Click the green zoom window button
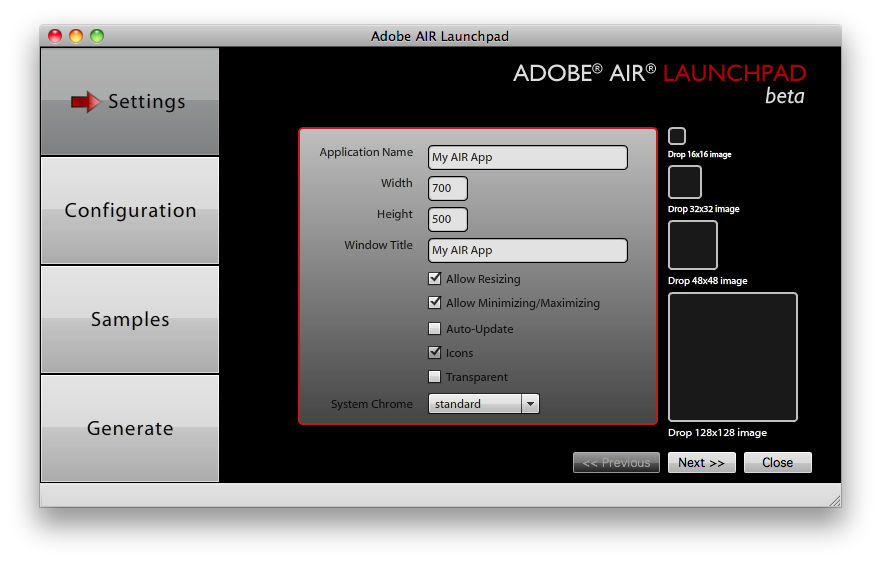881x562 pixels. (x=97, y=36)
